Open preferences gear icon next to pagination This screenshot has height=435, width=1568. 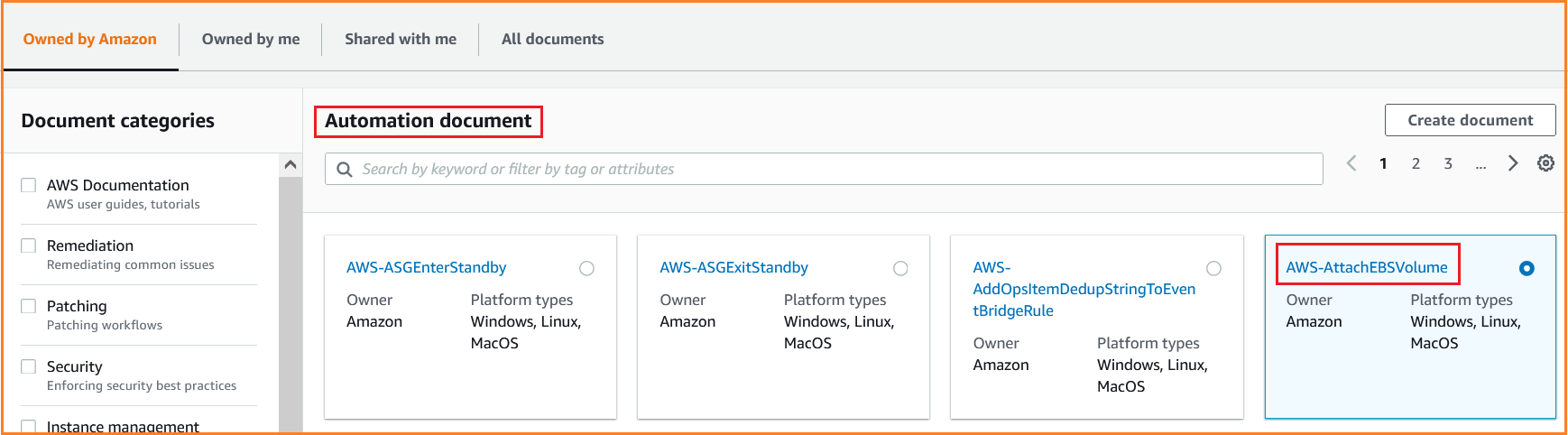(1545, 163)
